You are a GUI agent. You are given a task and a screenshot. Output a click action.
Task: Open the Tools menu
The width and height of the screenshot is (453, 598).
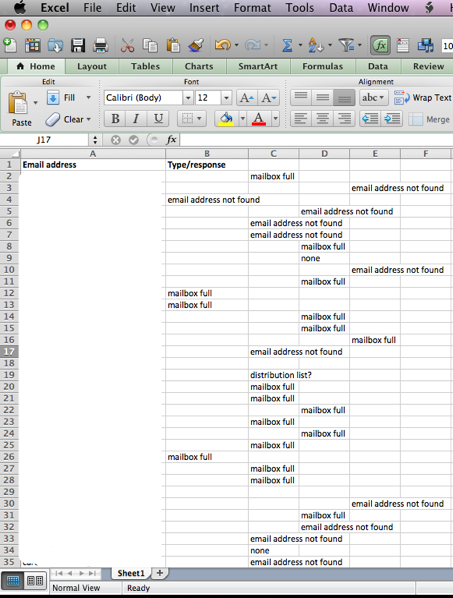300,8
